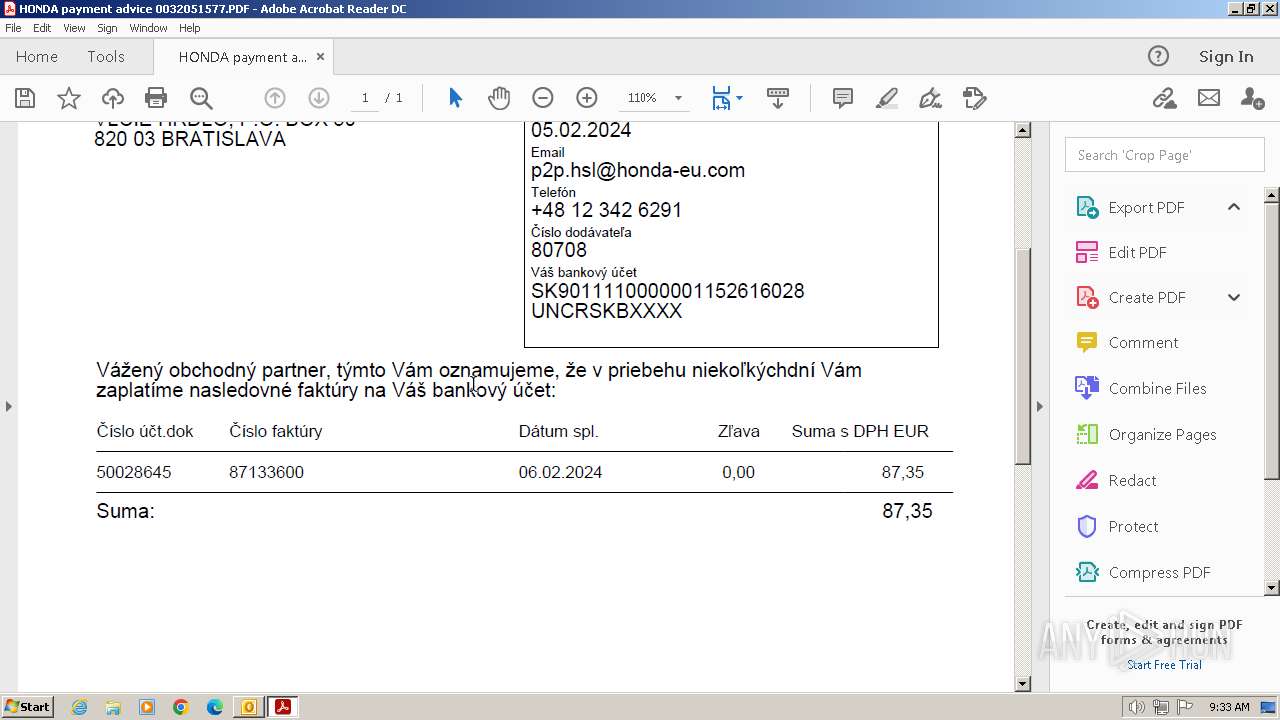
Task: Open Google Chrome from the taskbar
Action: click(180, 707)
